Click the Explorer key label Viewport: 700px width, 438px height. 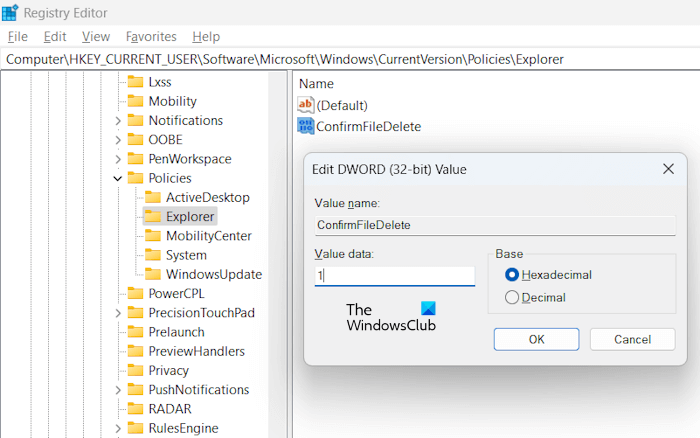click(190, 217)
